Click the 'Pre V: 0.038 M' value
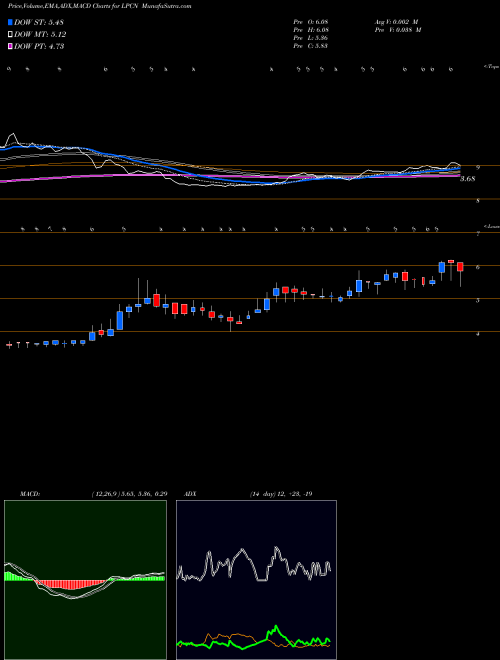The width and height of the screenshot is (500, 660). (x=397, y=30)
